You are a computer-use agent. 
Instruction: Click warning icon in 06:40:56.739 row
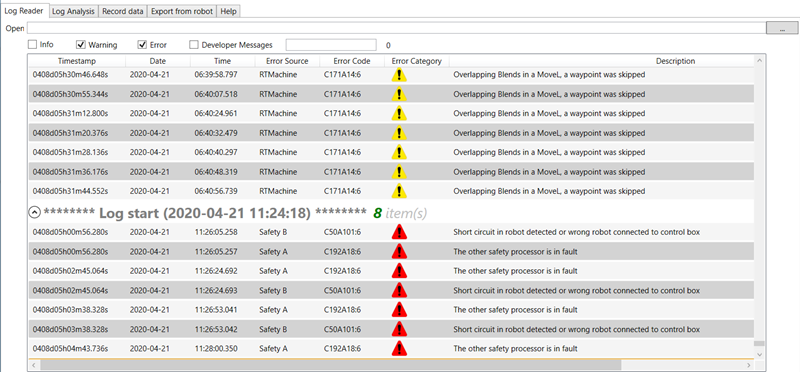coord(399,191)
